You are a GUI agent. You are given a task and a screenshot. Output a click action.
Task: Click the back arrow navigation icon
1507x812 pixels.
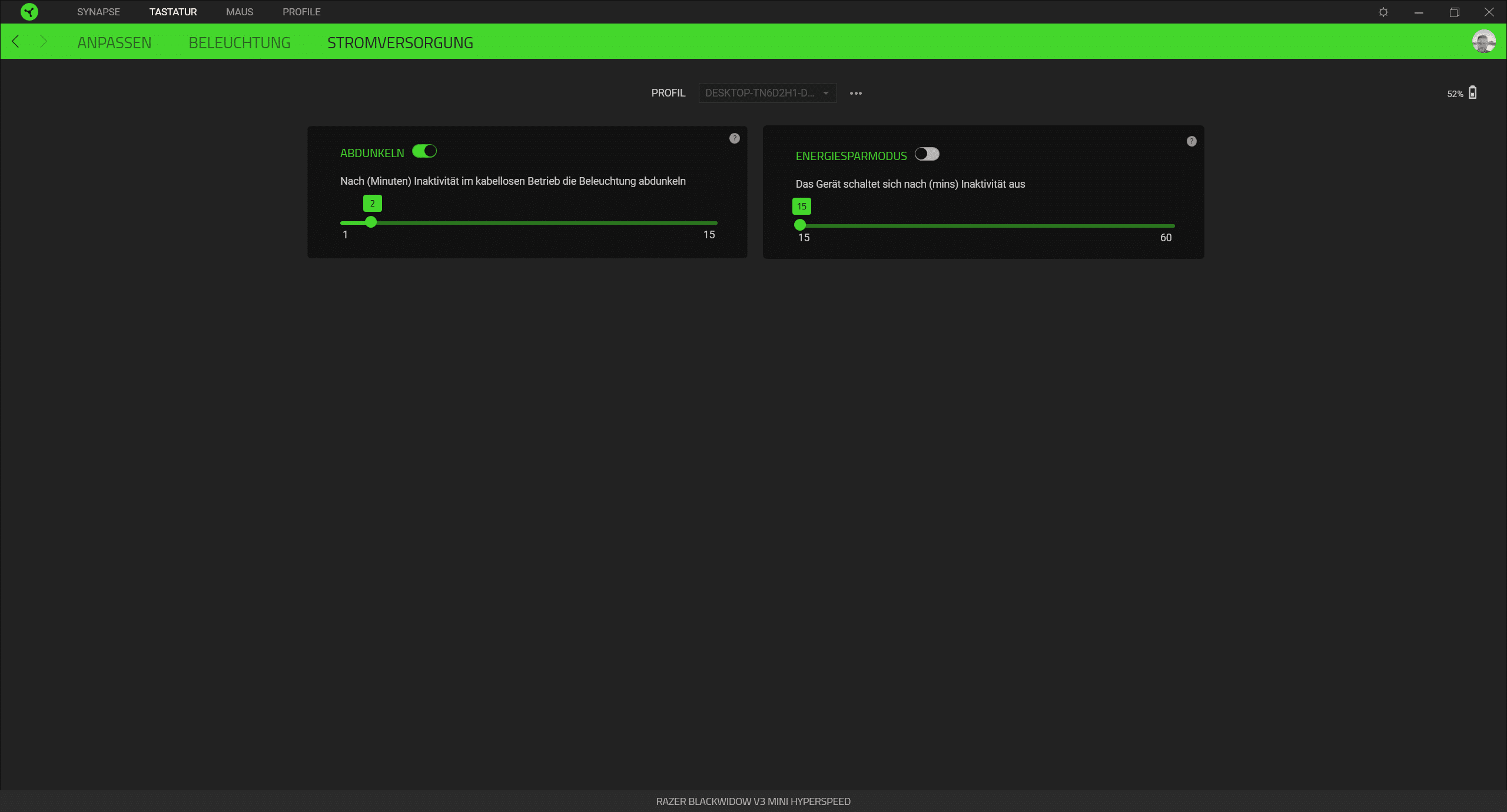pos(16,42)
